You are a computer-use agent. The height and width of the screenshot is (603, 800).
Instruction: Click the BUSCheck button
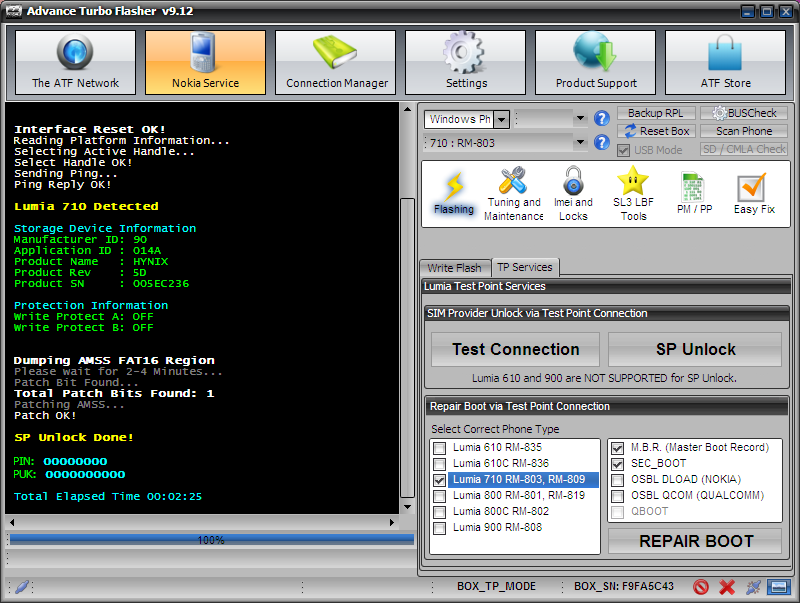[x=744, y=113]
